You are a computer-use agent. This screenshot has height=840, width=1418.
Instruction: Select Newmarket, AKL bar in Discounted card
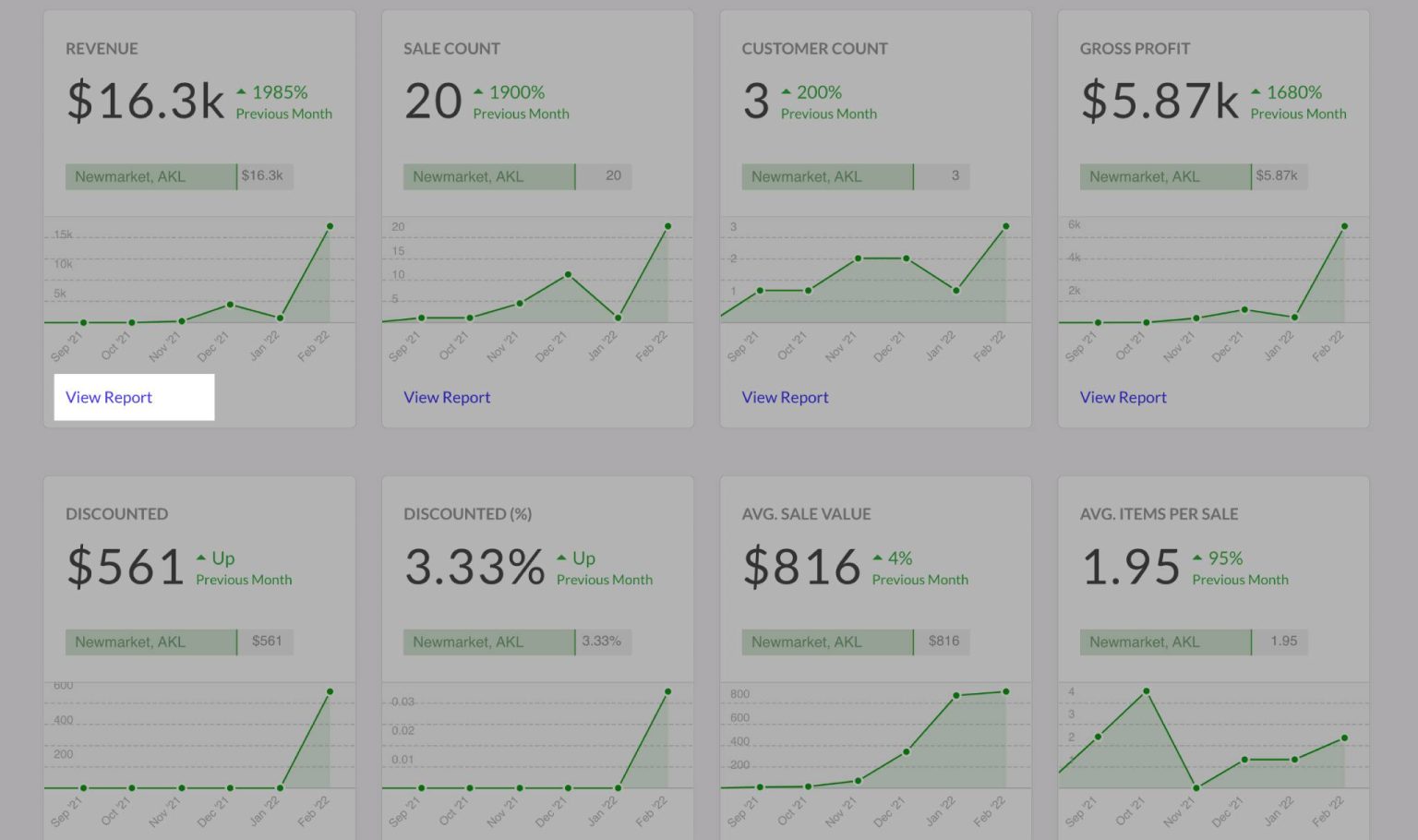pyautogui.click(x=150, y=642)
